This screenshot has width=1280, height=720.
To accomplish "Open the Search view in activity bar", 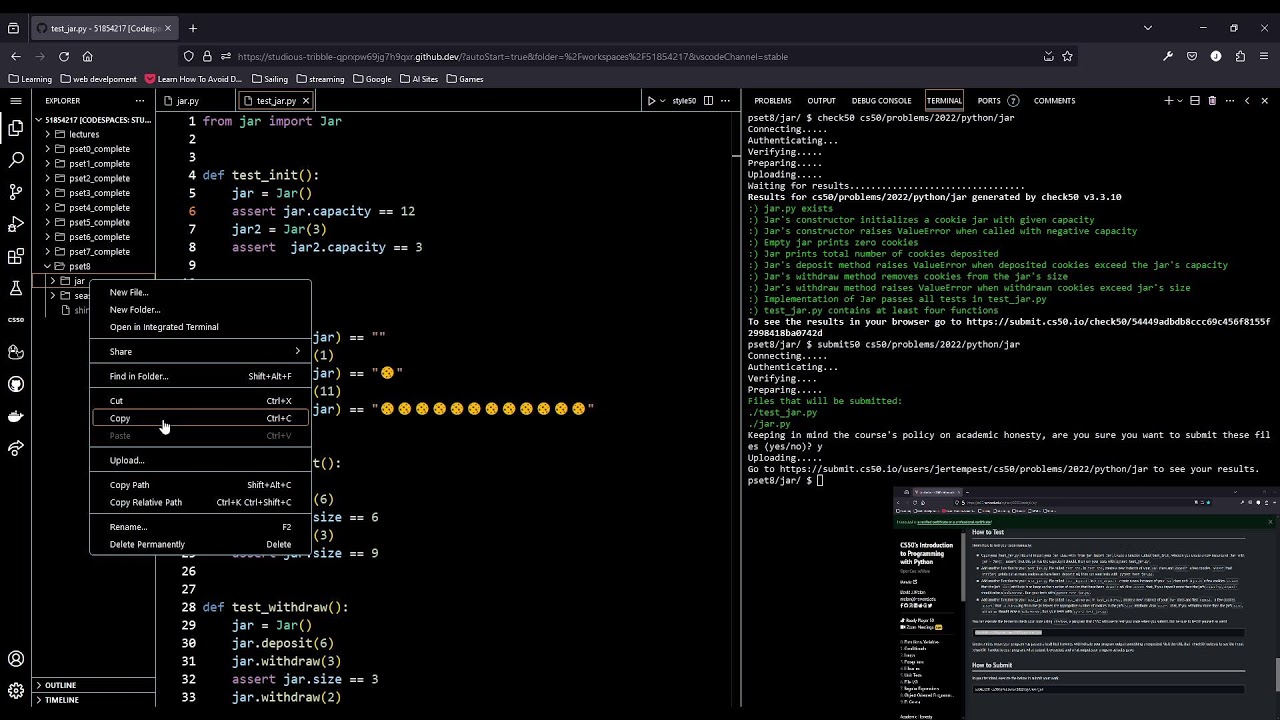I will 16,160.
